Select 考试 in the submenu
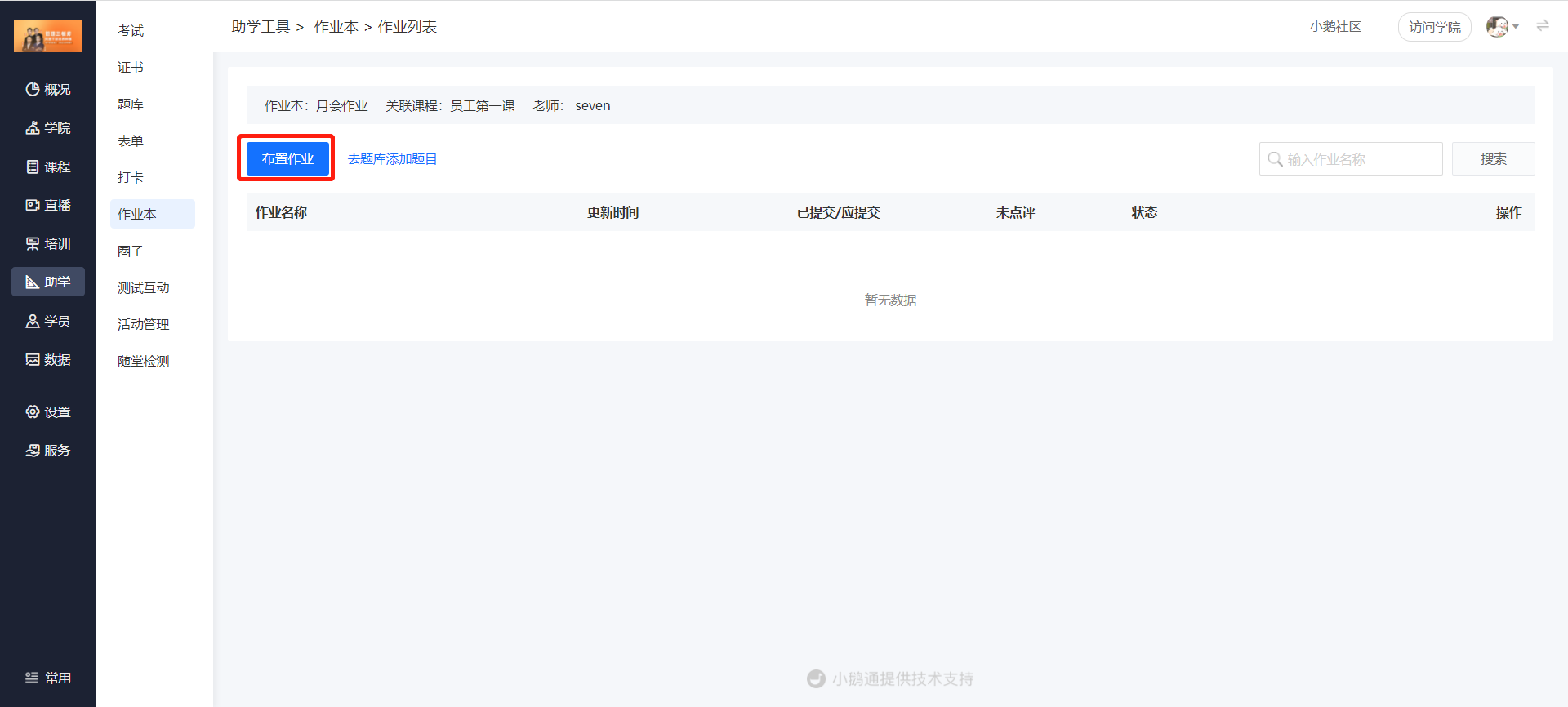This screenshot has width=1568, height=707. 131,30
